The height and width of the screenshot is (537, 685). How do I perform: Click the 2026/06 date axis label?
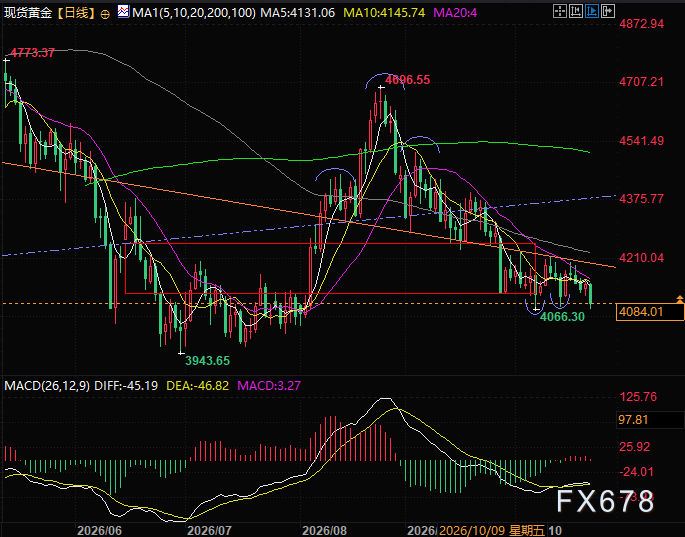click(100, 530)
